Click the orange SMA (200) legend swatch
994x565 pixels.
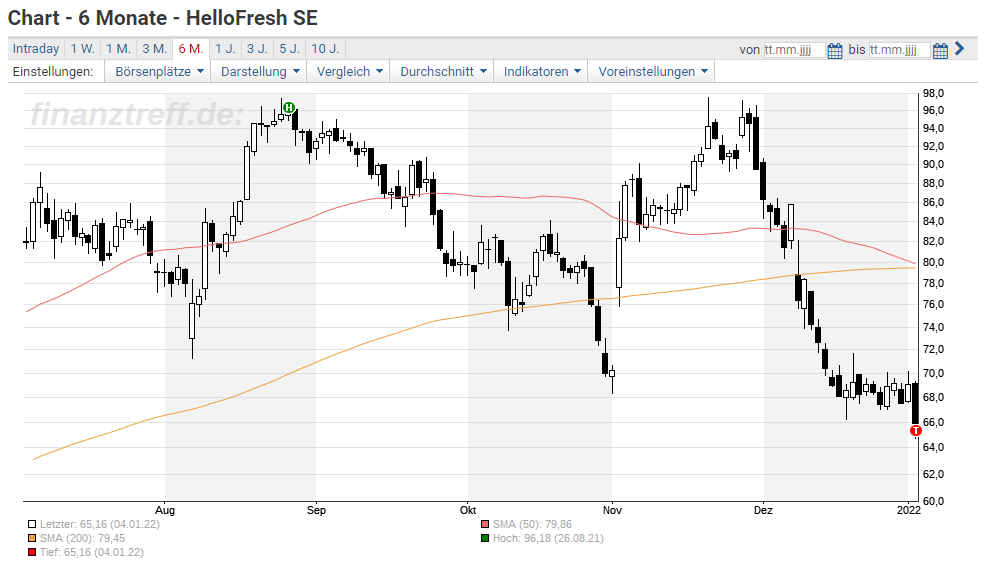tap(32, 538)
